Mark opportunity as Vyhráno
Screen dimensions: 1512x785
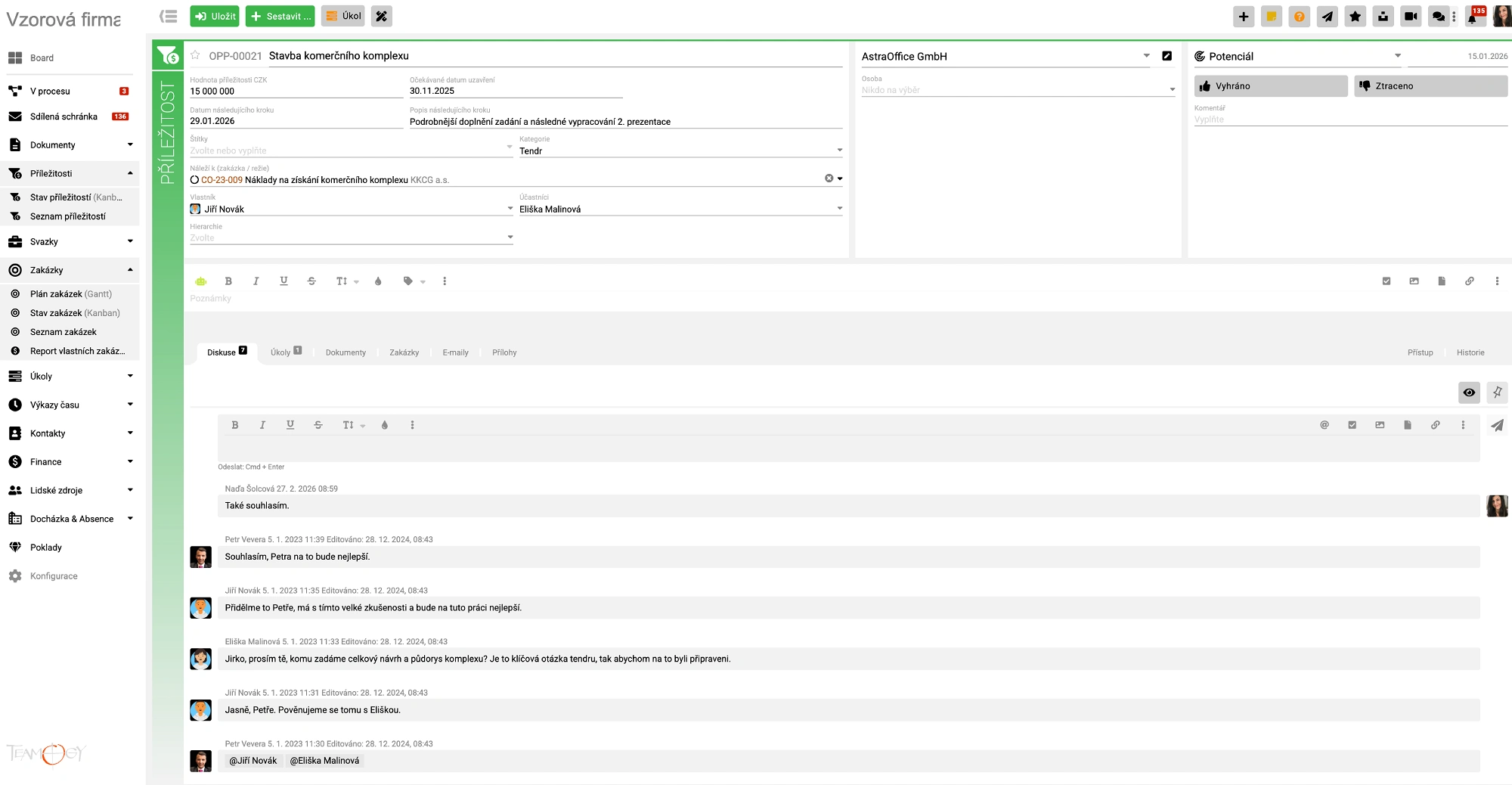(1270, 86)
